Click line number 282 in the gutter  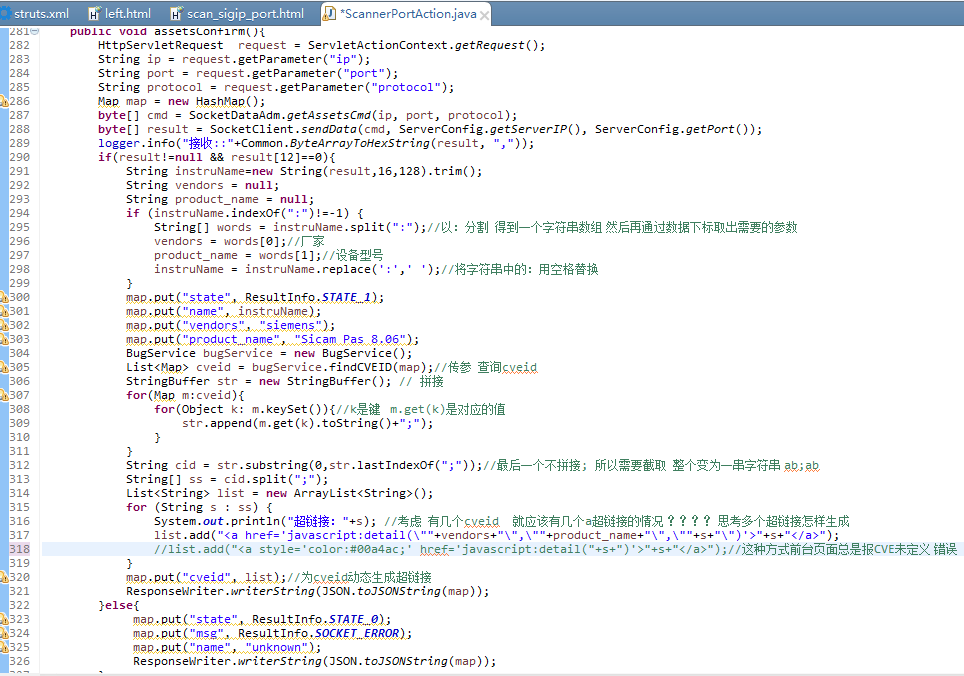20,45
